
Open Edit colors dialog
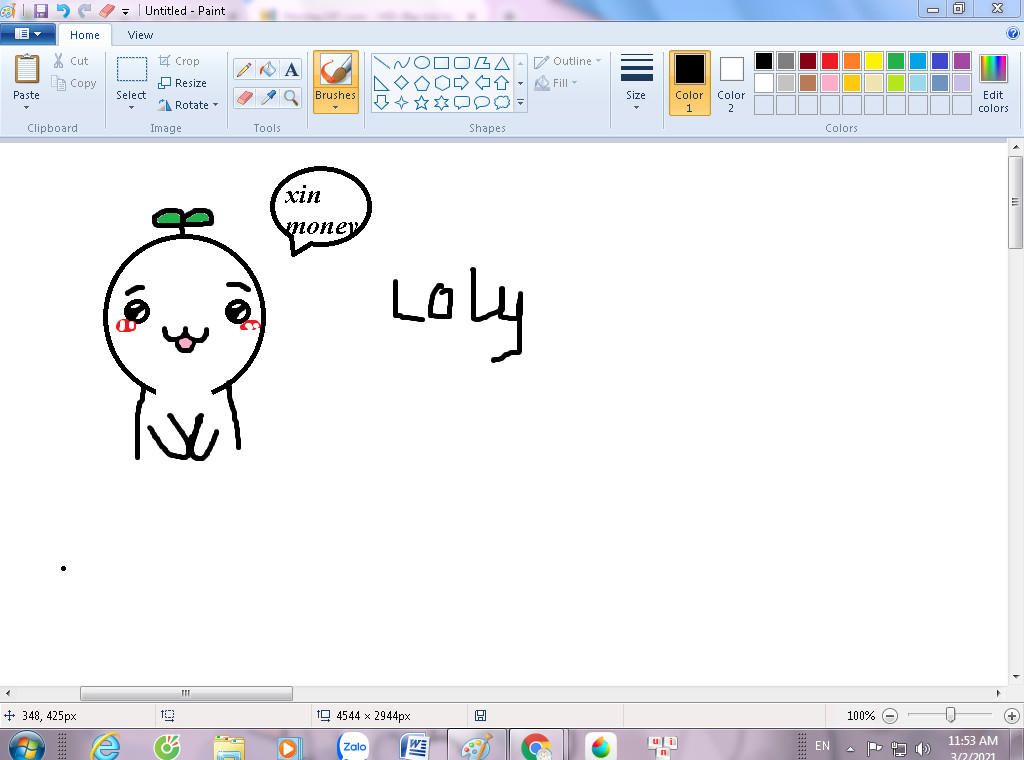click(993, 83)
